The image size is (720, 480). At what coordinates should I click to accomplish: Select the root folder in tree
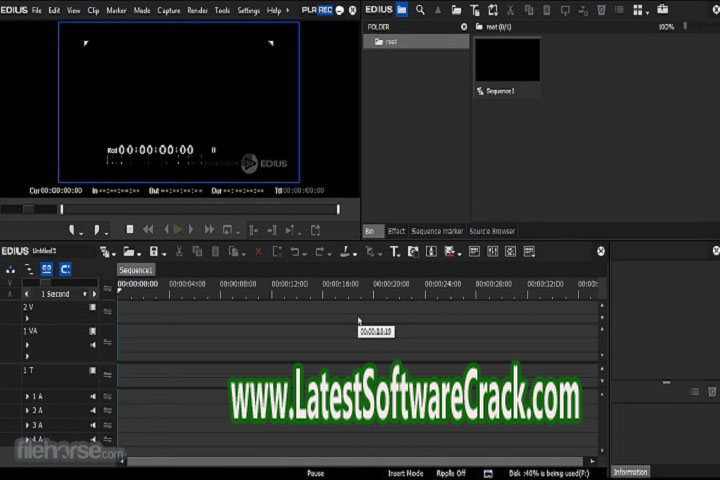pyautogui.click(x=416, y=42)
